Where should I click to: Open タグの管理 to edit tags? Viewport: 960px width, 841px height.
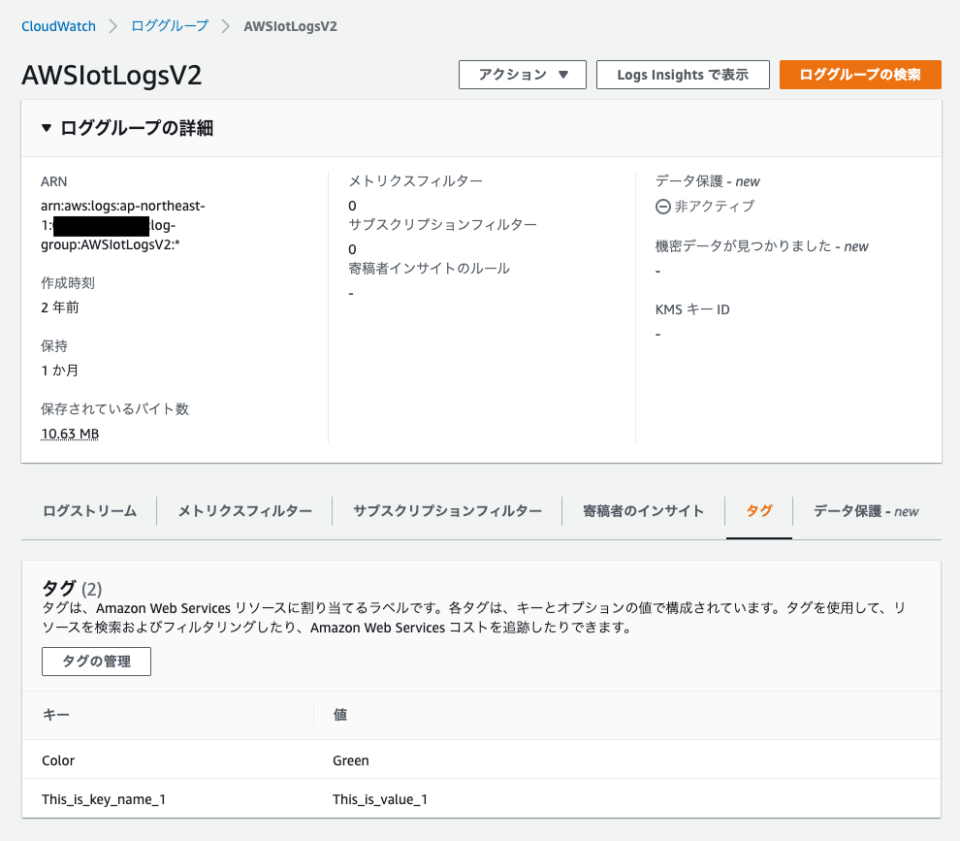pyautogui.click(x=95, y=661)
